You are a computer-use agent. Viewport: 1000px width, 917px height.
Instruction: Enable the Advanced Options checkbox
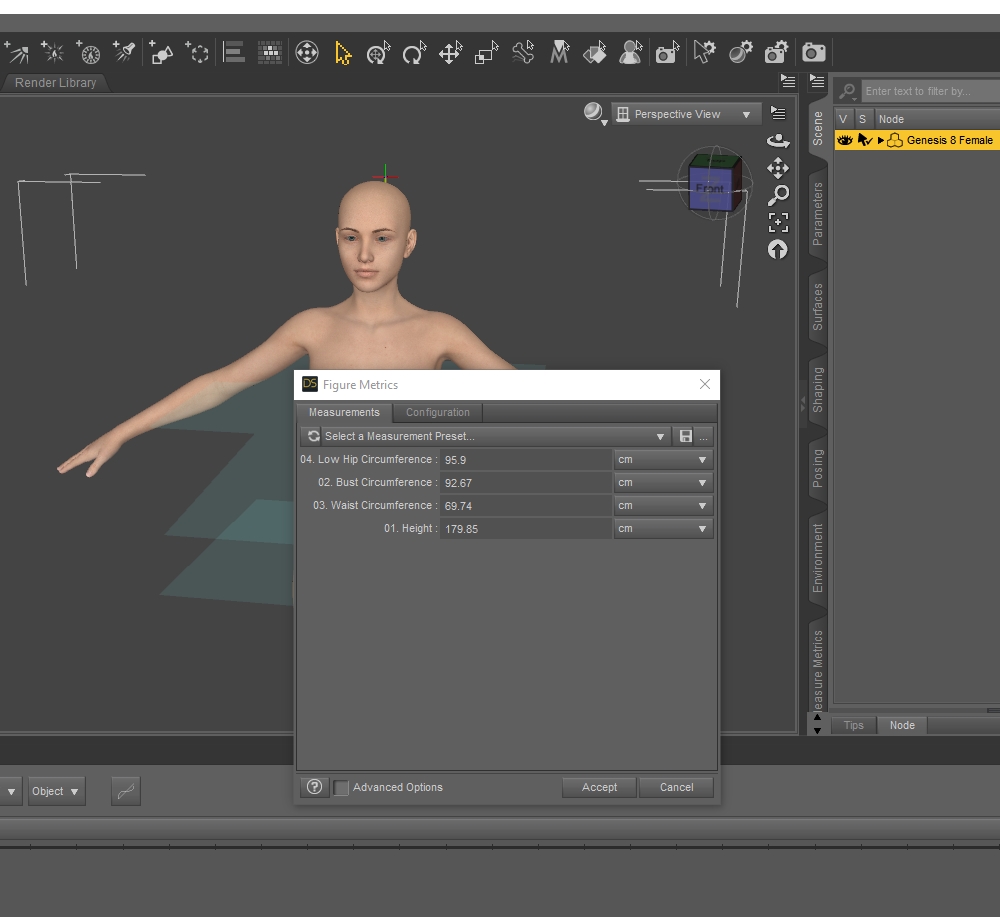341,788
